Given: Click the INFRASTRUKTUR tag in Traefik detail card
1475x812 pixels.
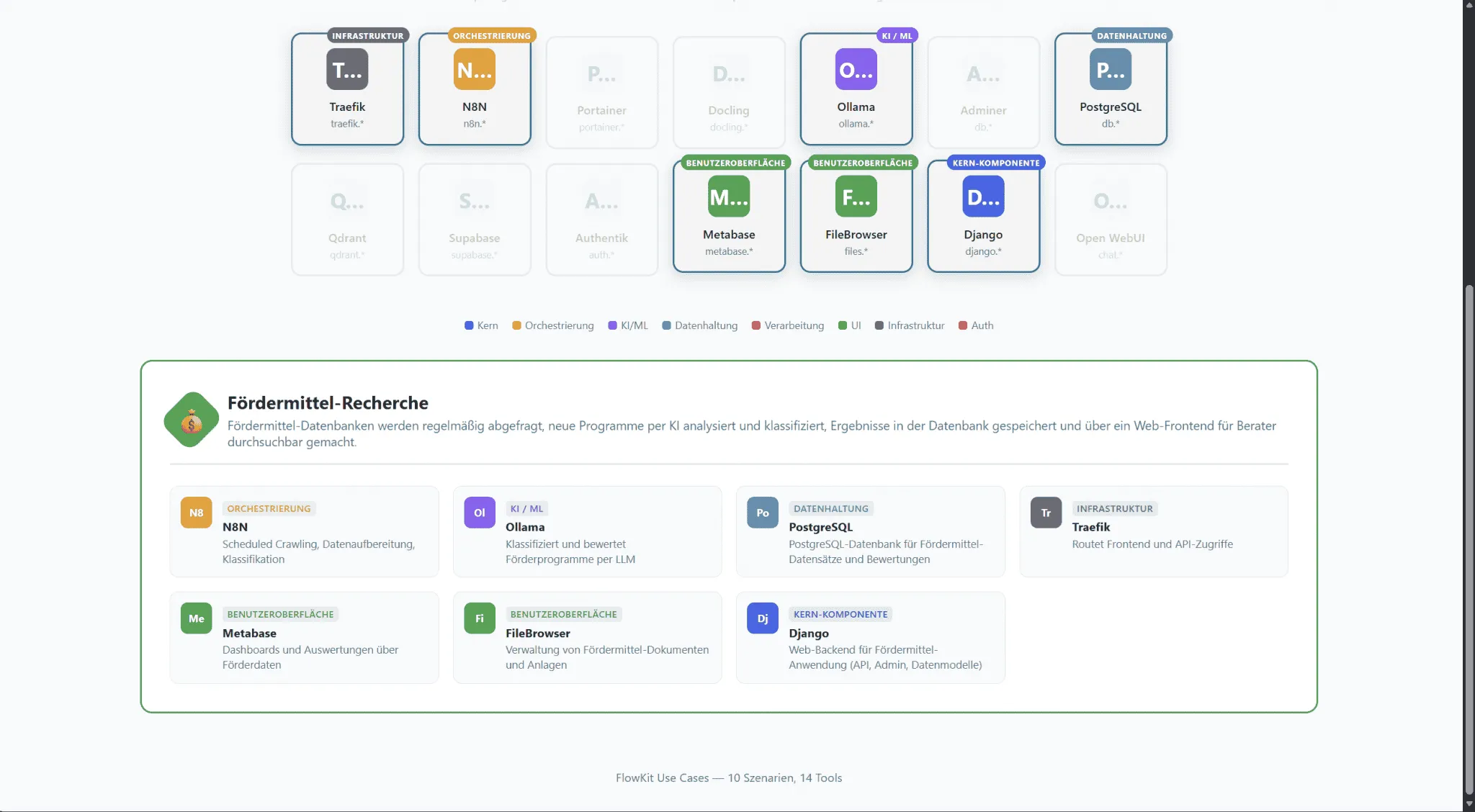Looking at the screenshot, I should coord(1115,509).
